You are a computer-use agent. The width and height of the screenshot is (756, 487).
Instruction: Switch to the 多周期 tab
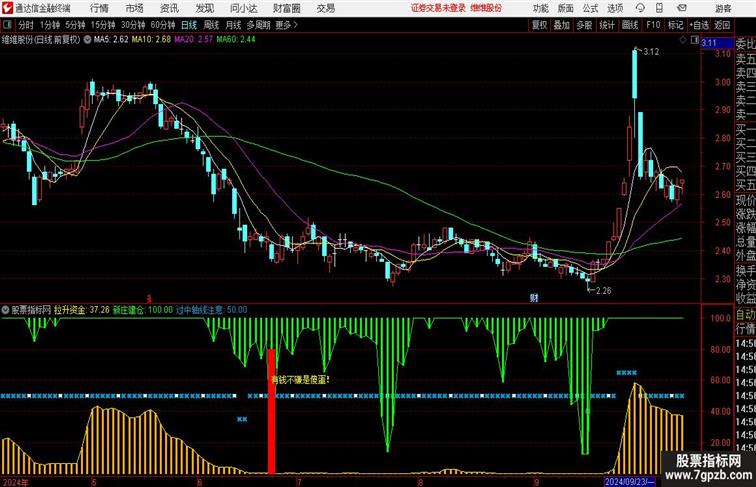pyautogui.click(x=258, y=25)
